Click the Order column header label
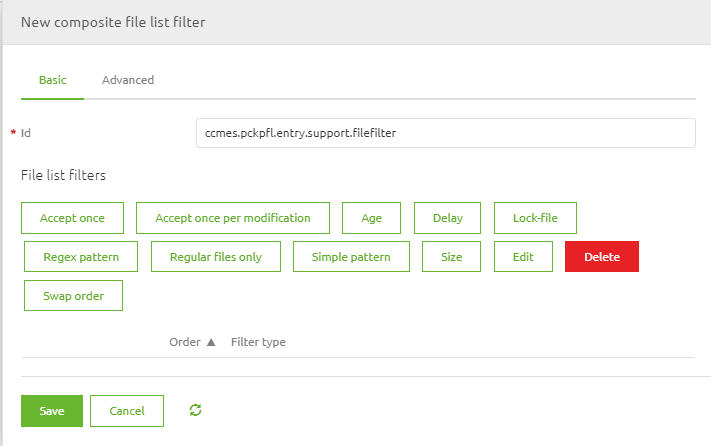This screenshot has width=711, height=446. [x=185, y=342]
